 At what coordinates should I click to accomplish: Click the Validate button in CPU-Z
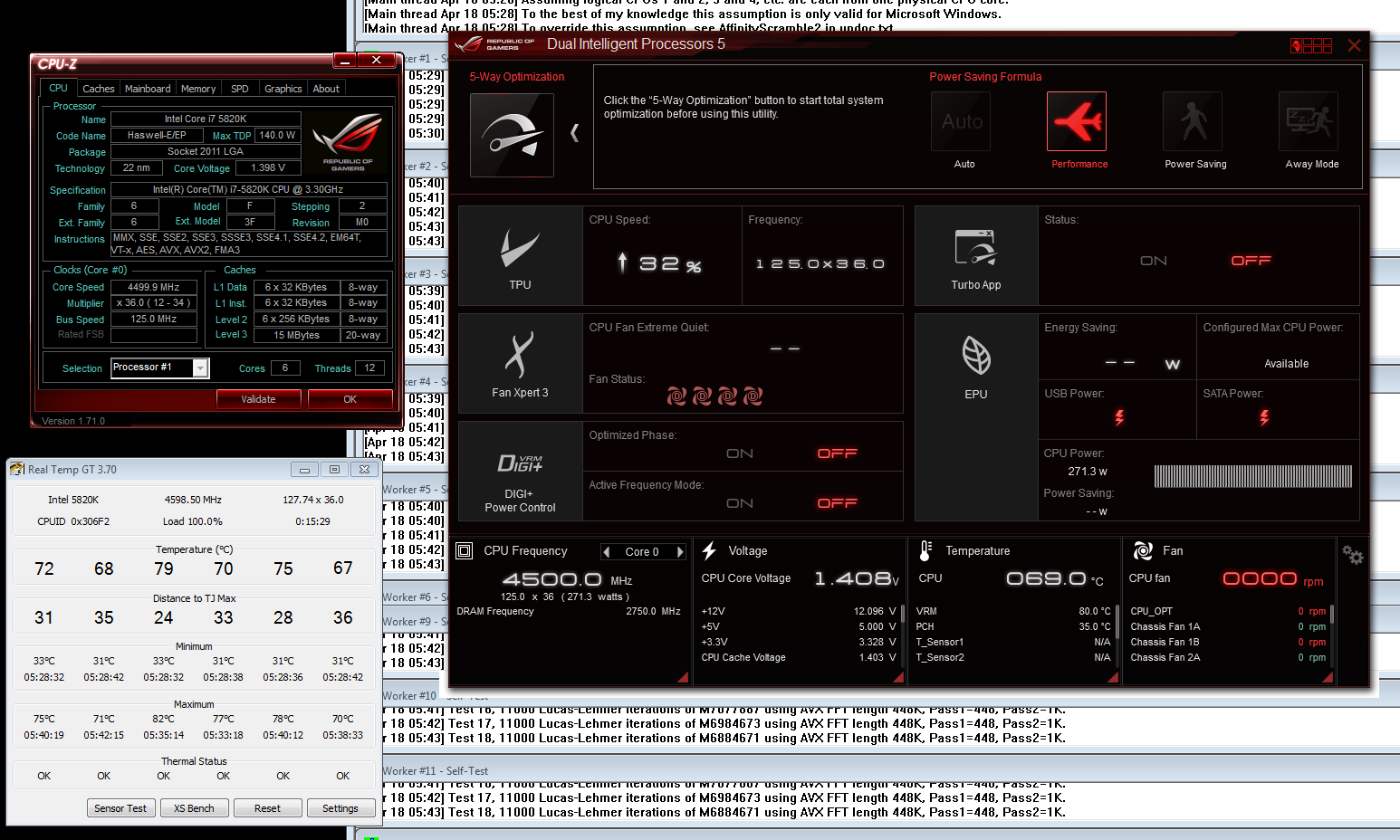tap(258, 399)
